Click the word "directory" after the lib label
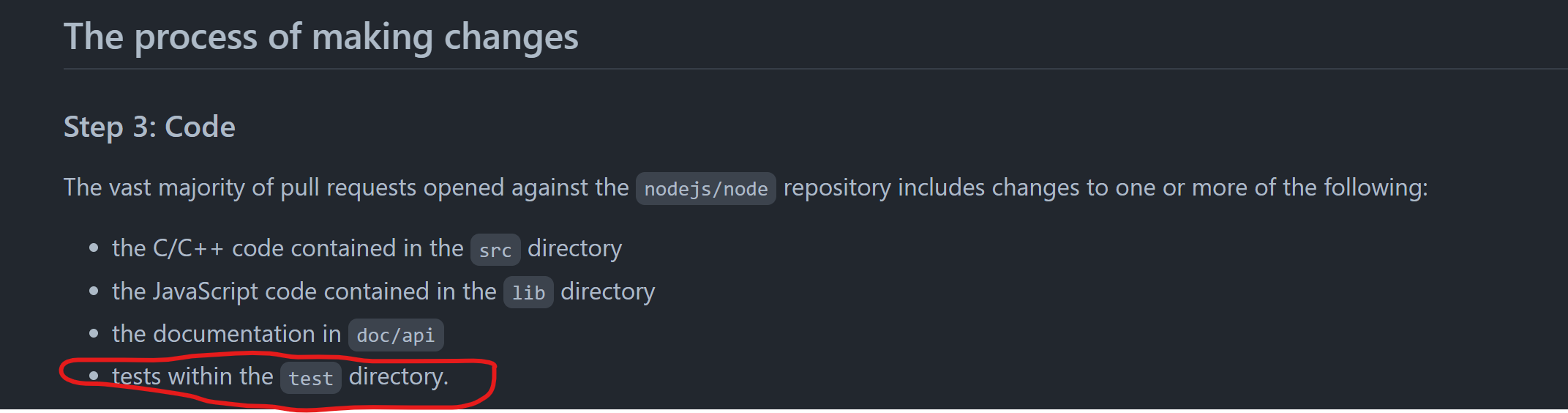 tap(607, 291)
